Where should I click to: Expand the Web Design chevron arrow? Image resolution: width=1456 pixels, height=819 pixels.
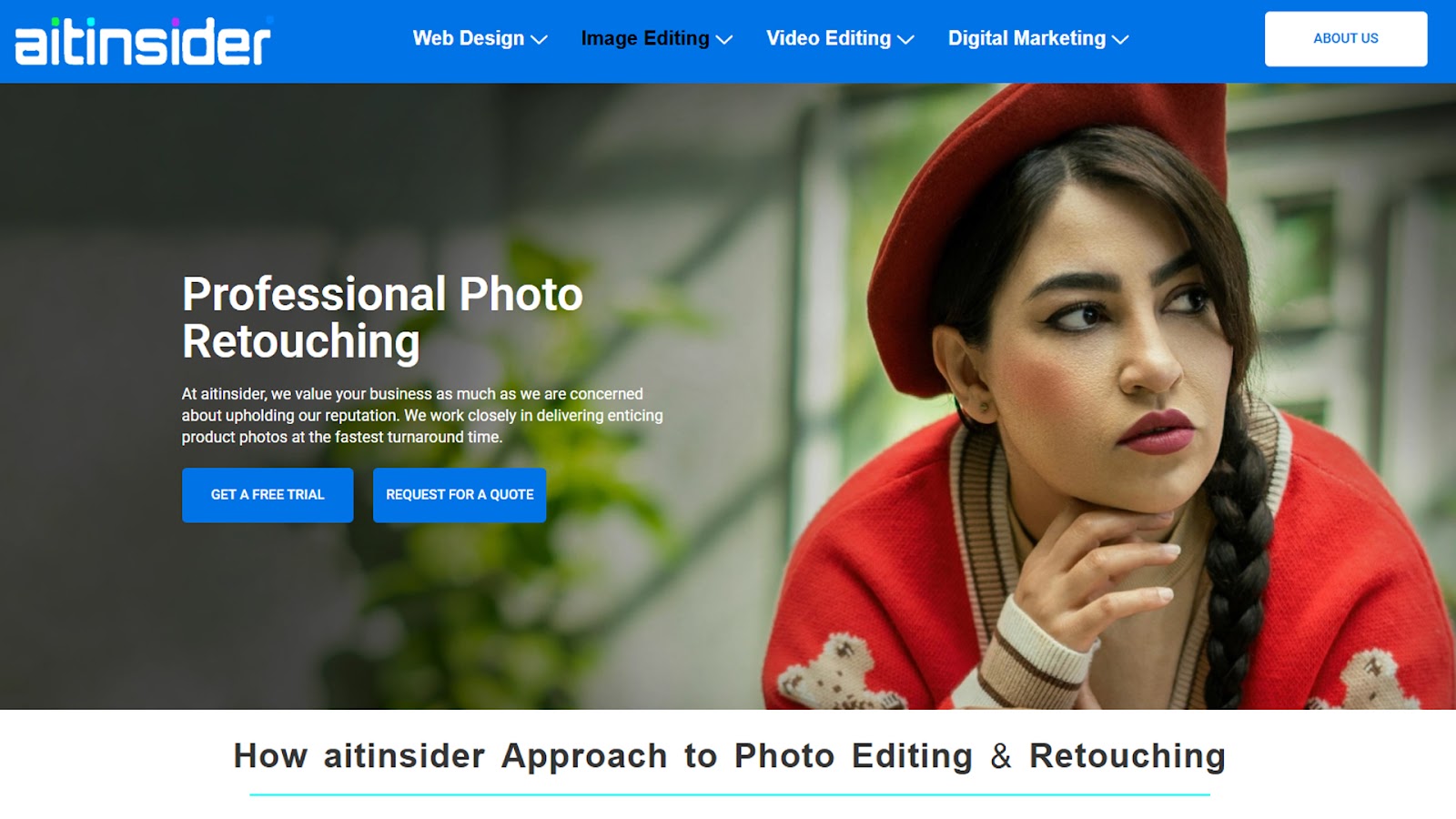(539, 40)
